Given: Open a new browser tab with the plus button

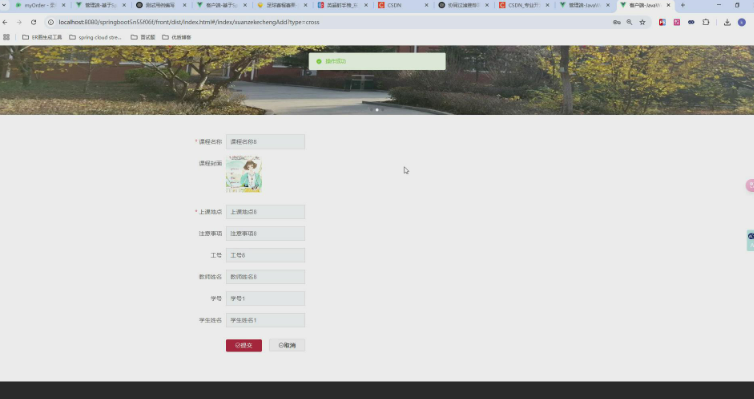Looking at the screenshot, I should point(682,5).
